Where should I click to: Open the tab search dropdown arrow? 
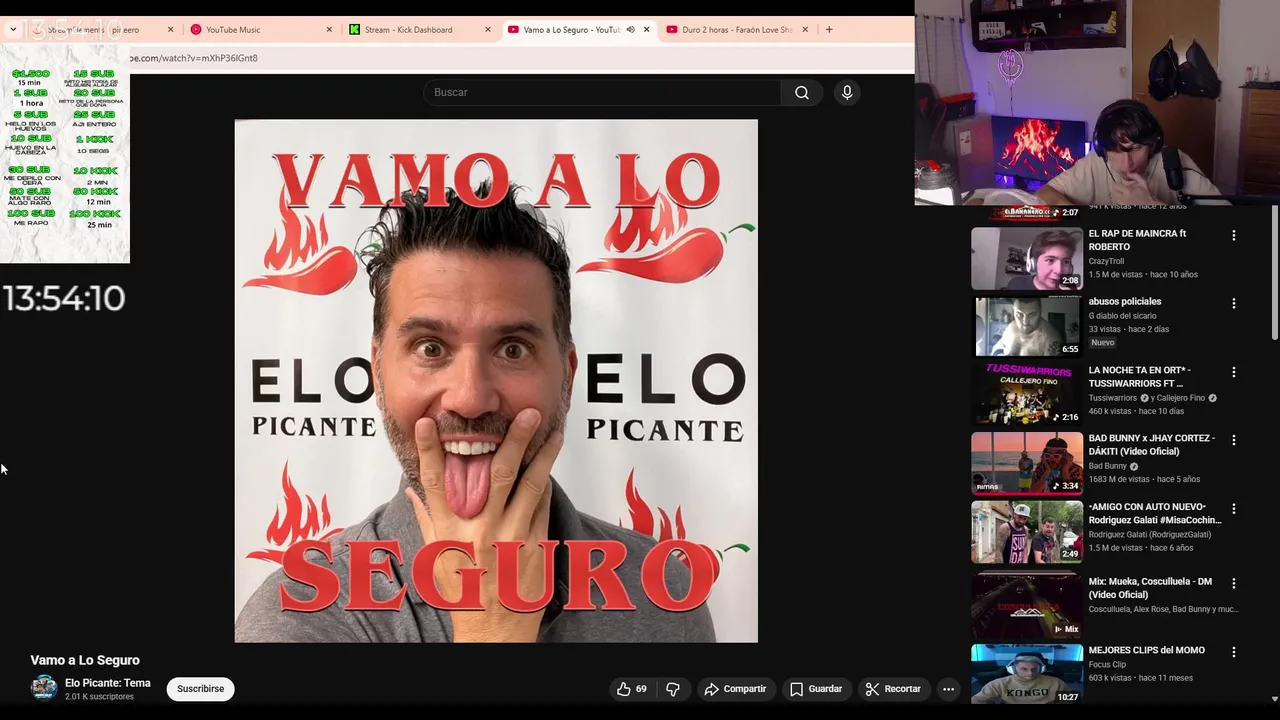[x=12, y=30]
